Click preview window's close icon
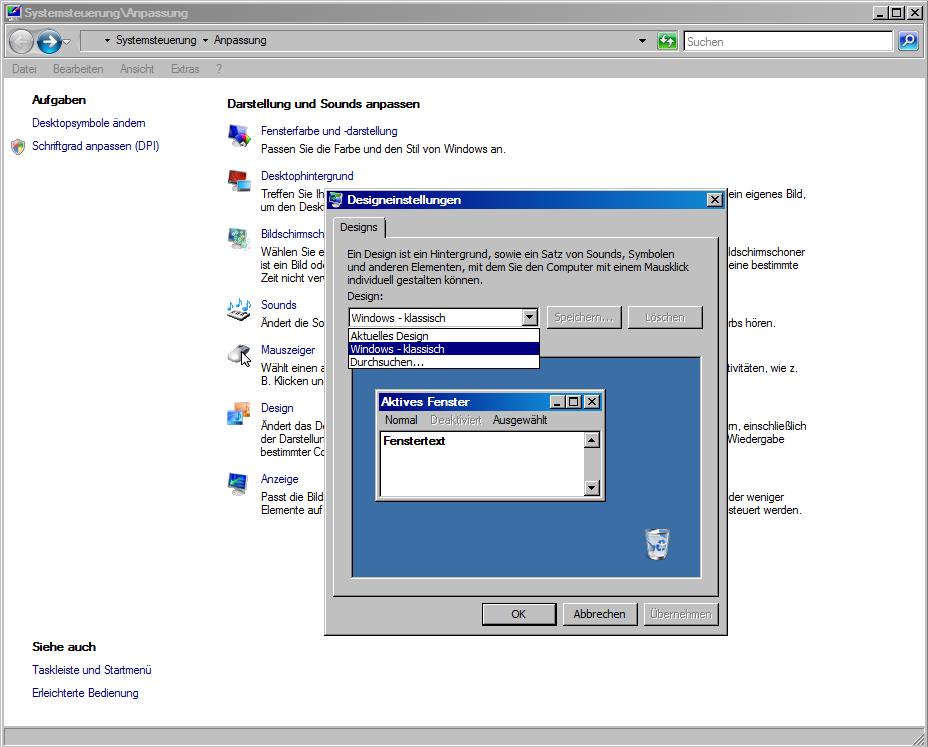928x747 pixels. 592,402
